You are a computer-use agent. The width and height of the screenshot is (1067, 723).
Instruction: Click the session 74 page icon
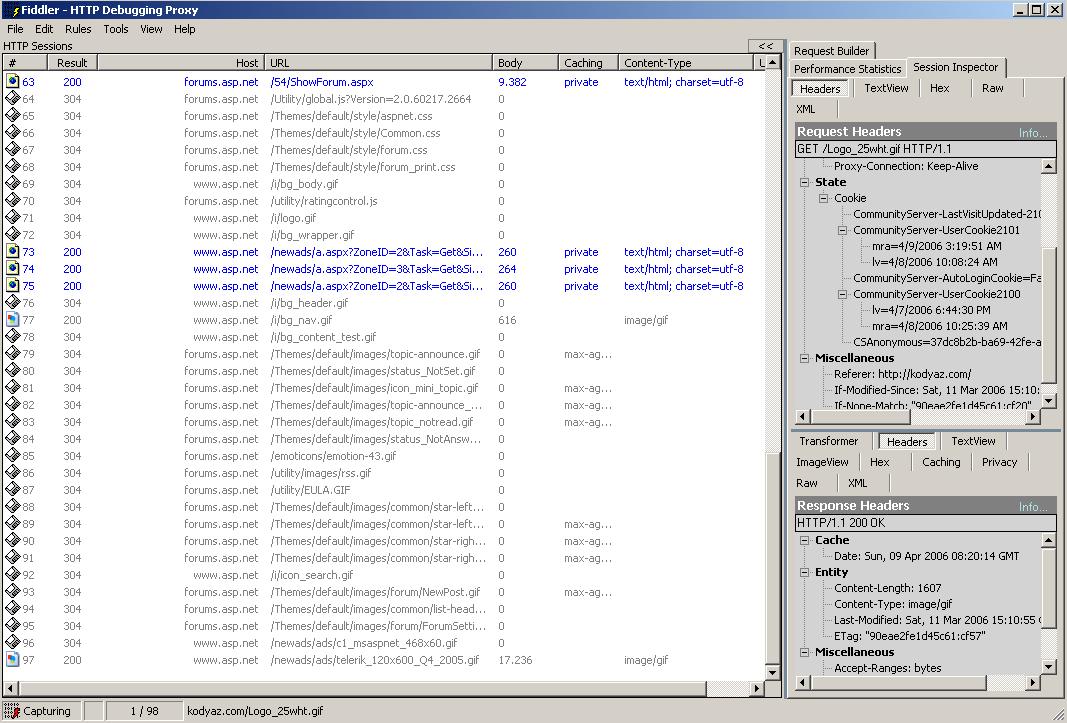click(x=12, y=268)
